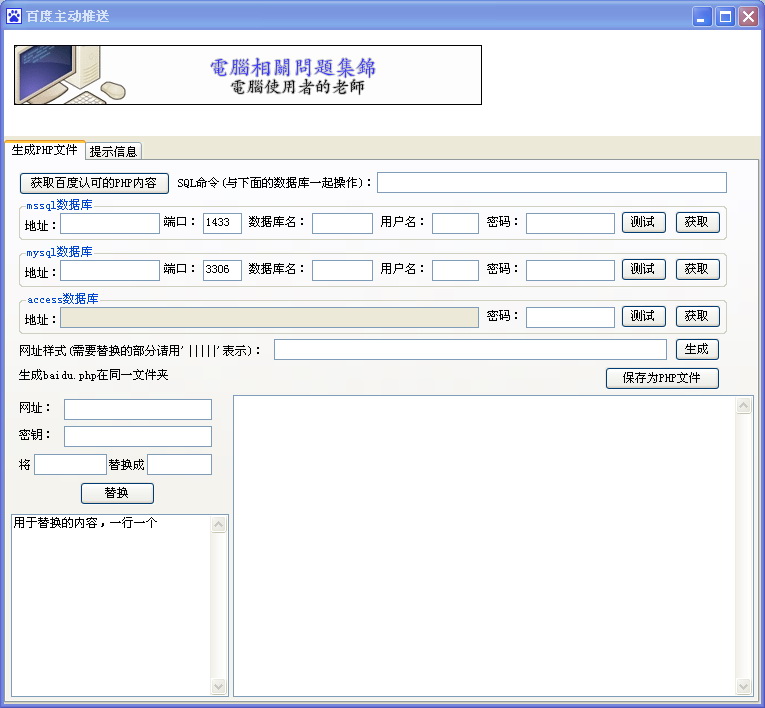Screen dimensions: 765x708
Task: Click the access数据库 group label
Action: pyautogui.click(x=62, y=299)
